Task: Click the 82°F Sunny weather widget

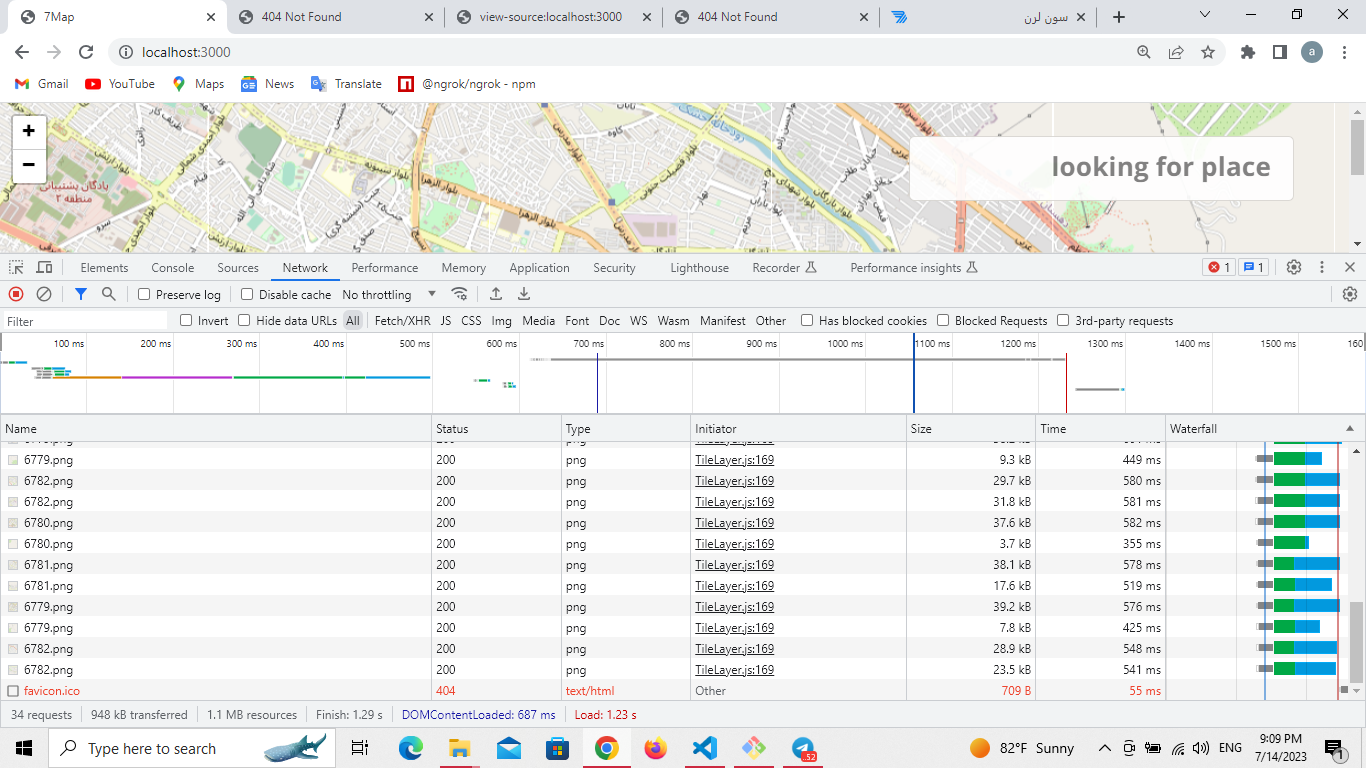Action: 1022,748
